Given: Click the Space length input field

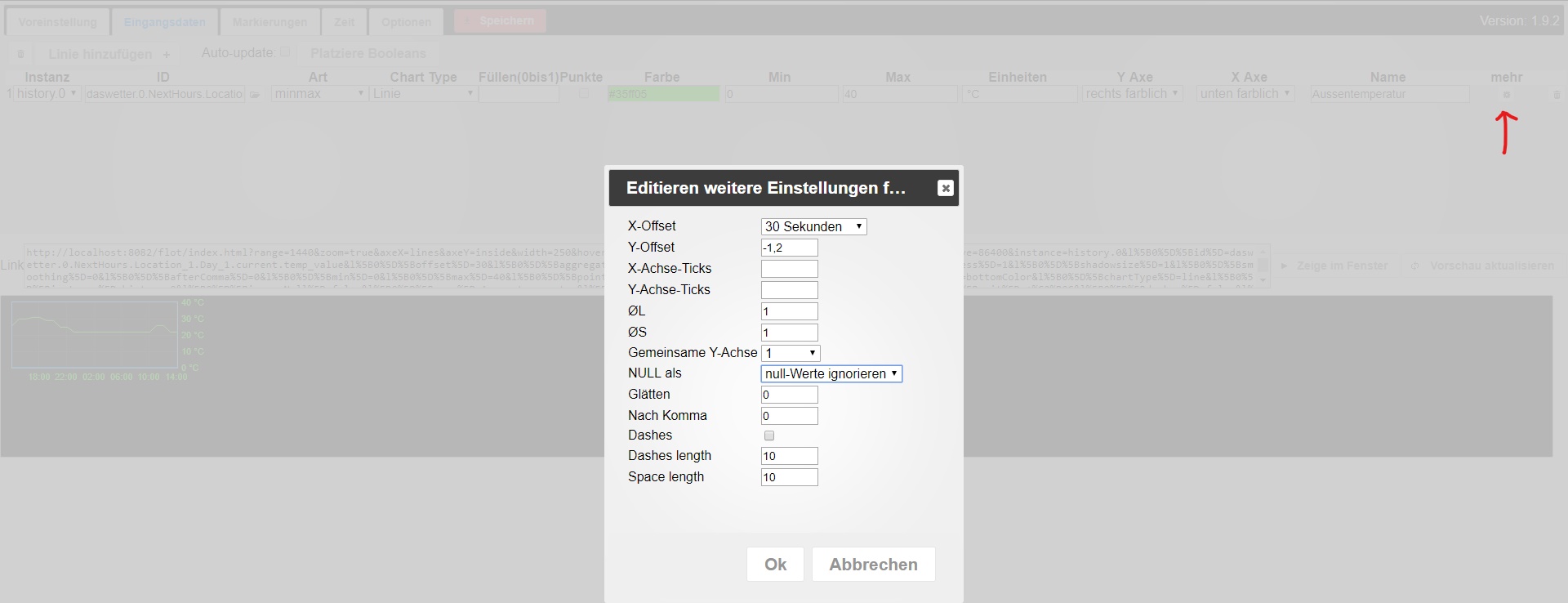Looking at the screenshot, I should (789, 477).
